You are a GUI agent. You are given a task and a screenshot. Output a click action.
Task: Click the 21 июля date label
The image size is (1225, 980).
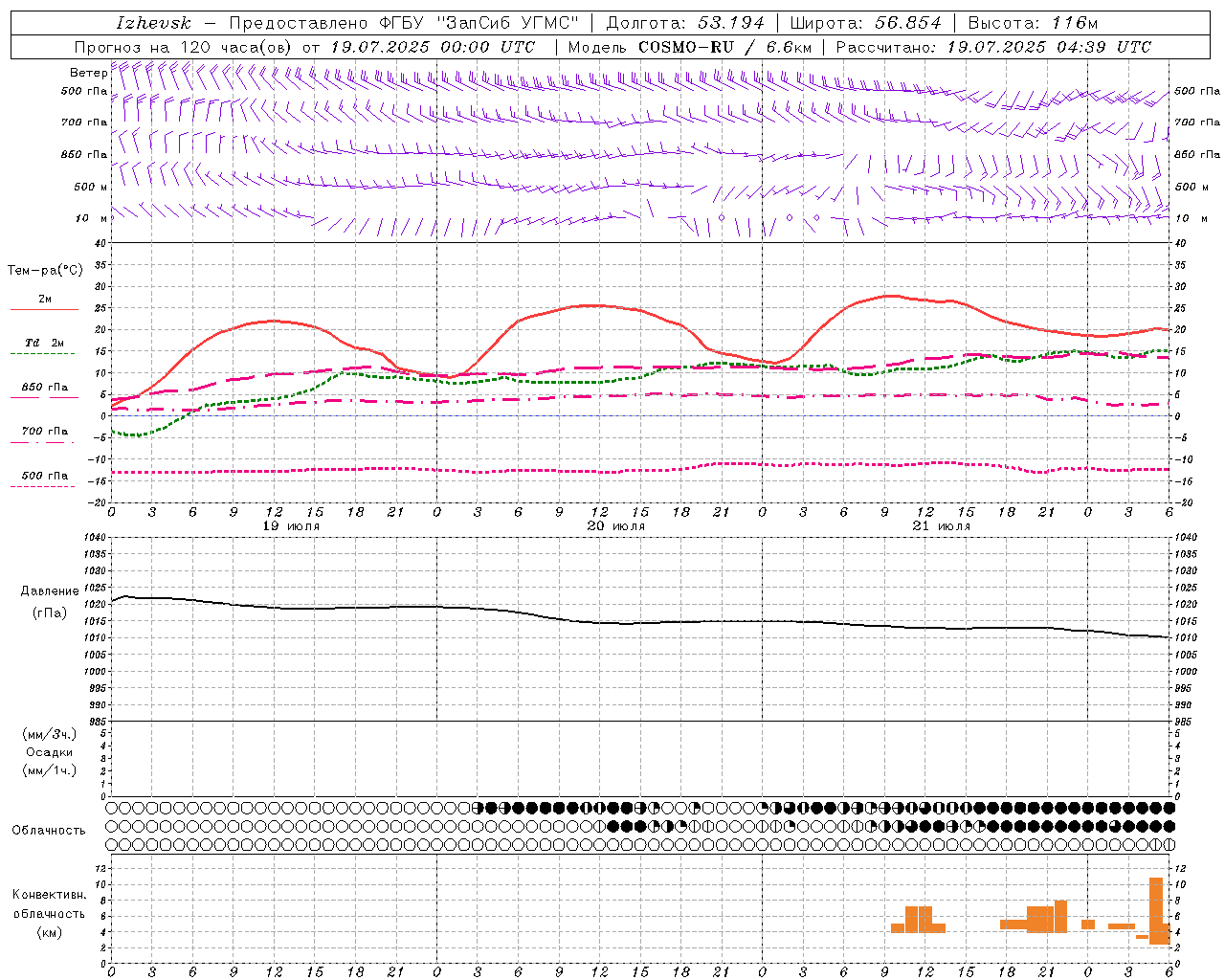941,526
